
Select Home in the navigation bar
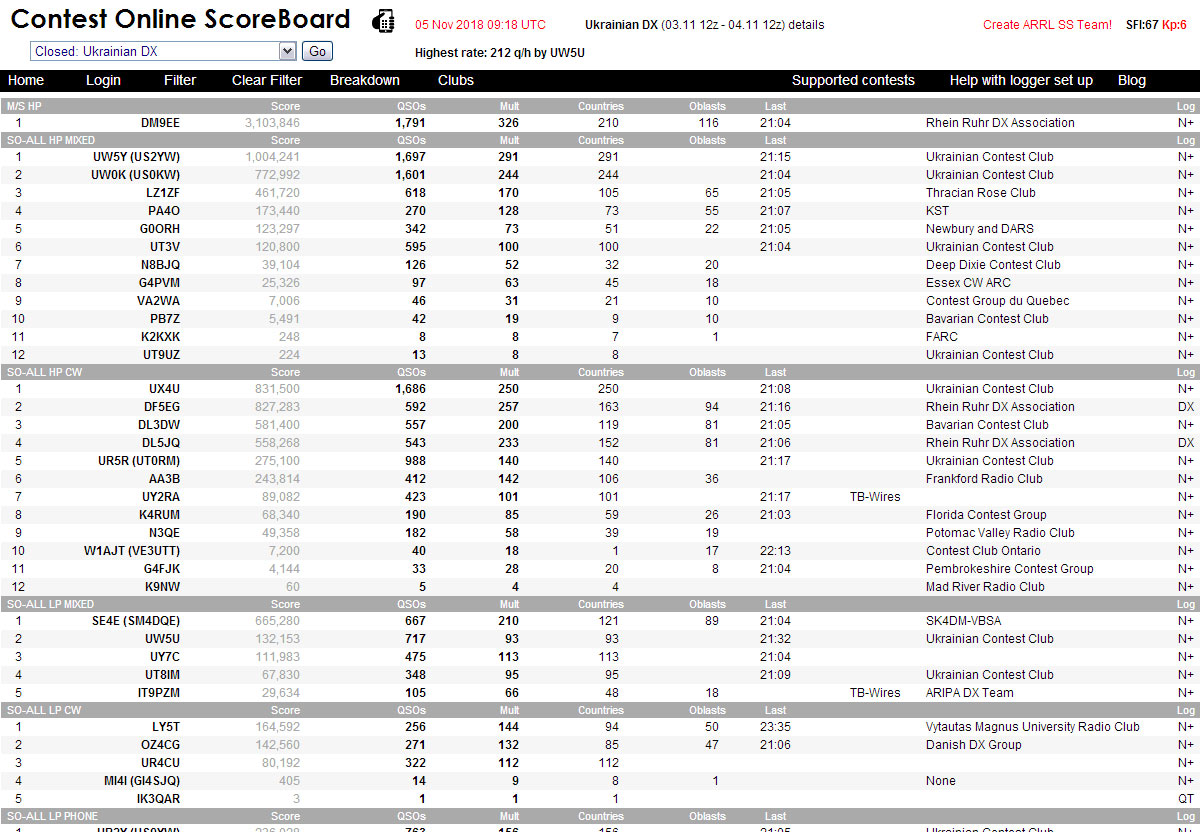click(26, 80)
